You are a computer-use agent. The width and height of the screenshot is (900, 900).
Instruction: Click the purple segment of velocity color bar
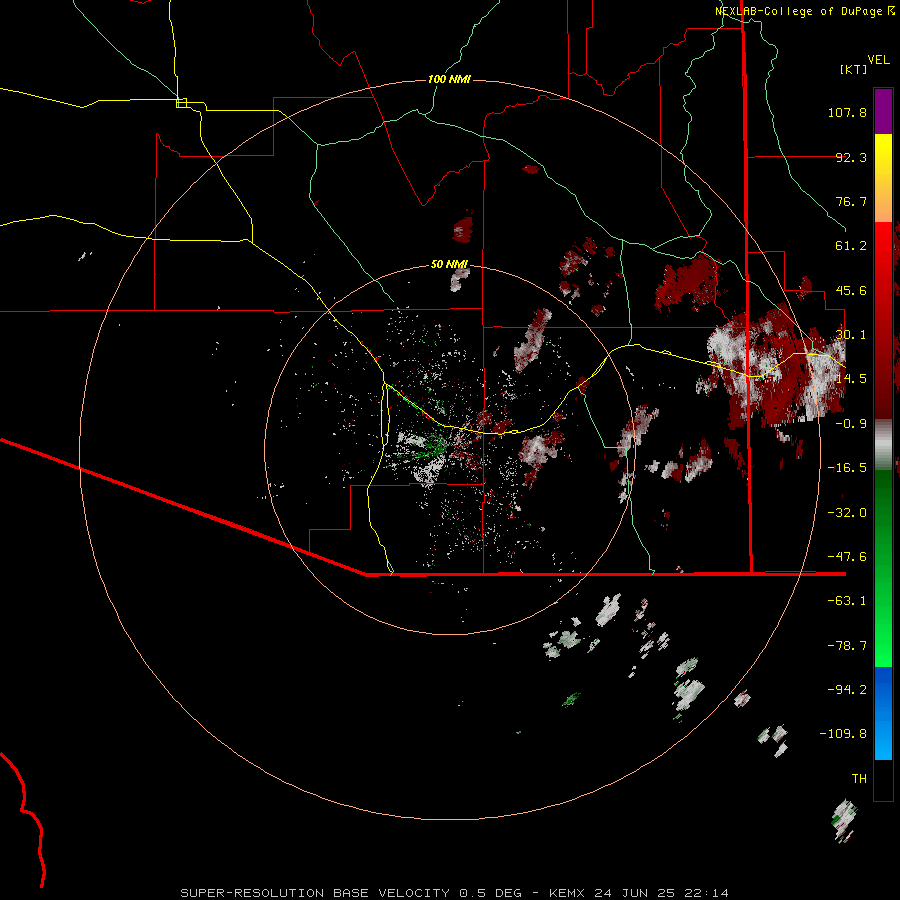point(883,112)
